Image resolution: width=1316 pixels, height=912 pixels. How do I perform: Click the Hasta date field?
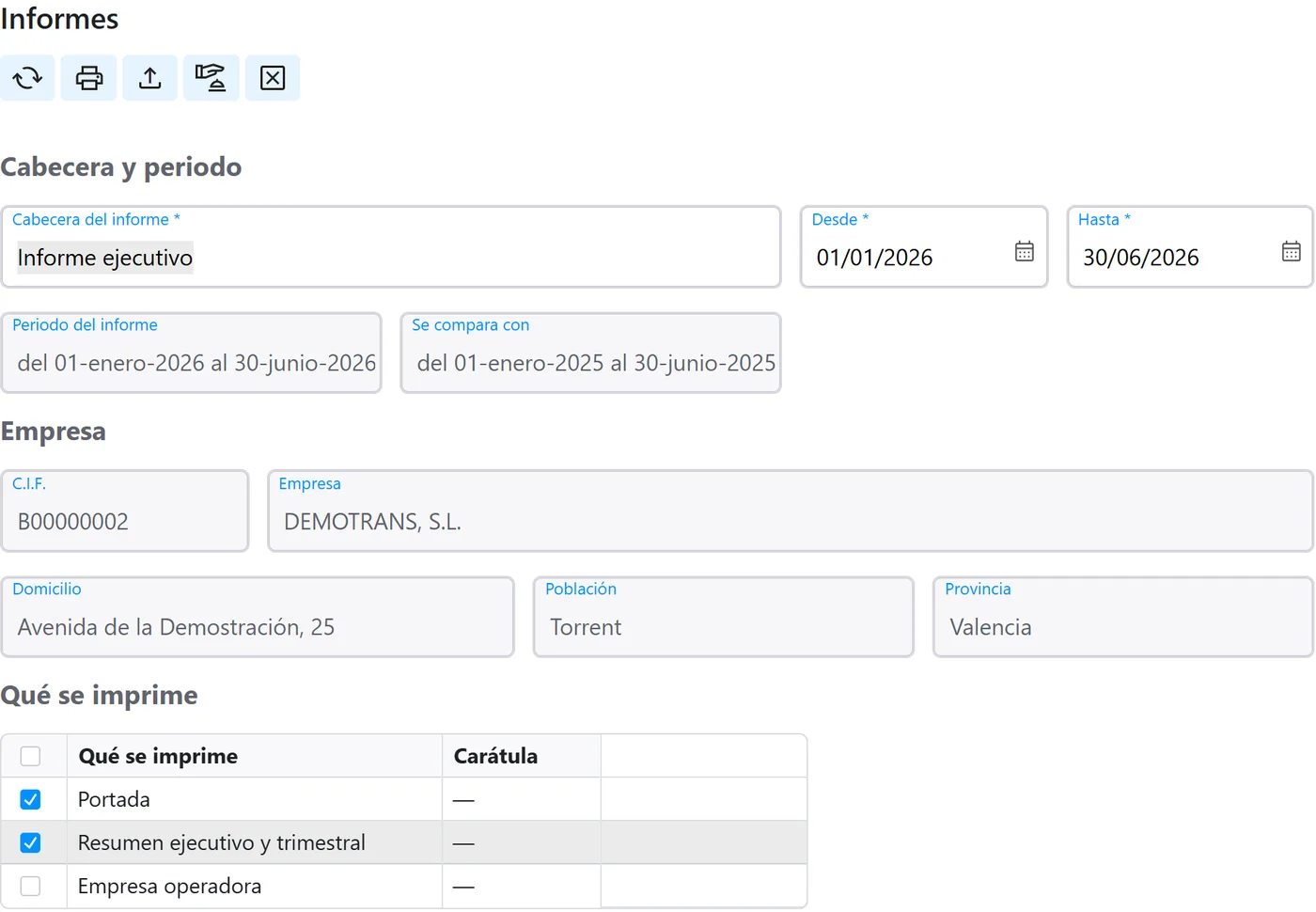point(1190,247)
